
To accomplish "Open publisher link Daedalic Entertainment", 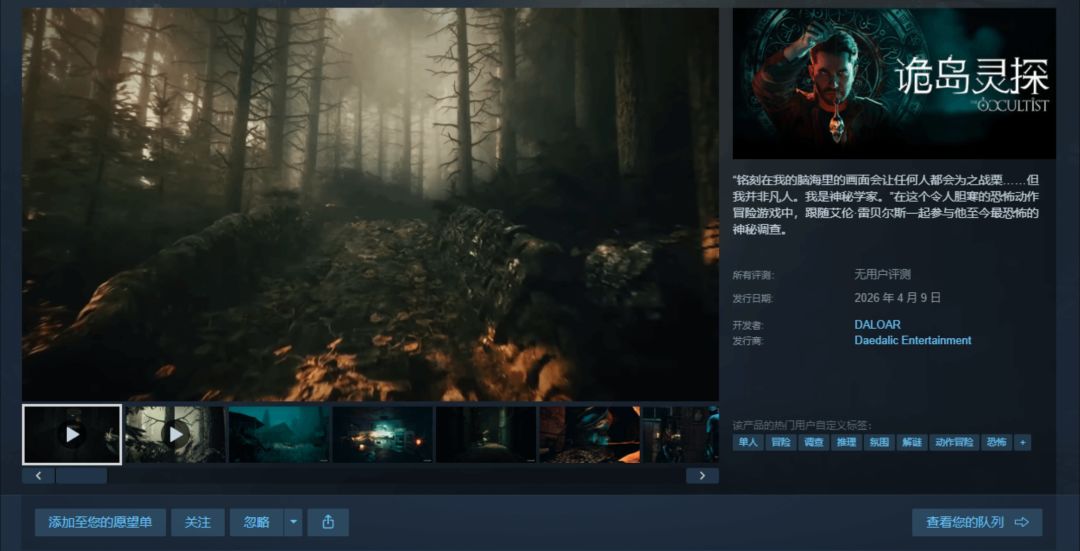I will coord(913,340).
